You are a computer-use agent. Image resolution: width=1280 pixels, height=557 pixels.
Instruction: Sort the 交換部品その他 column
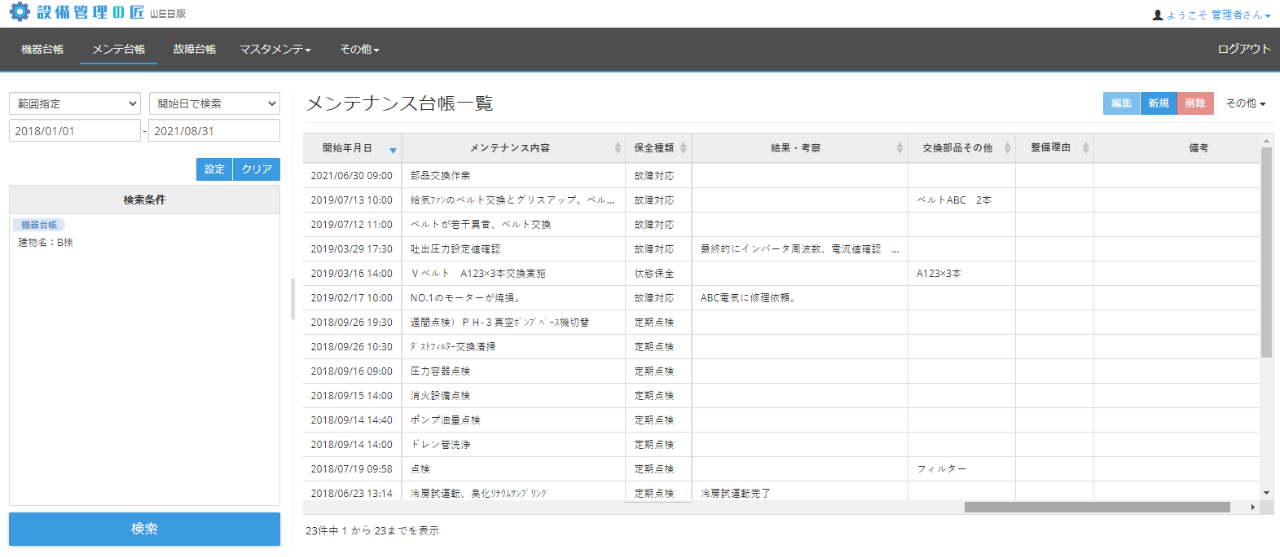[1007, 148]
